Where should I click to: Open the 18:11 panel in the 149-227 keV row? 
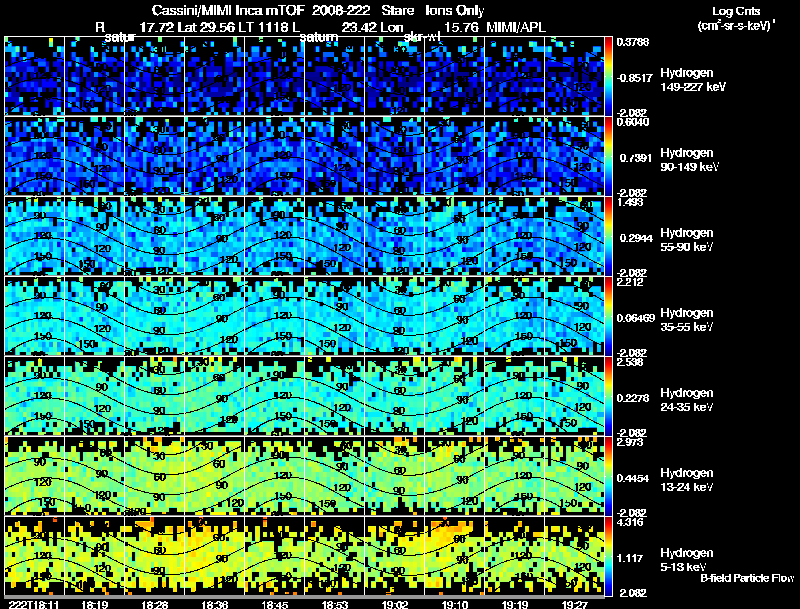[34, 76]
